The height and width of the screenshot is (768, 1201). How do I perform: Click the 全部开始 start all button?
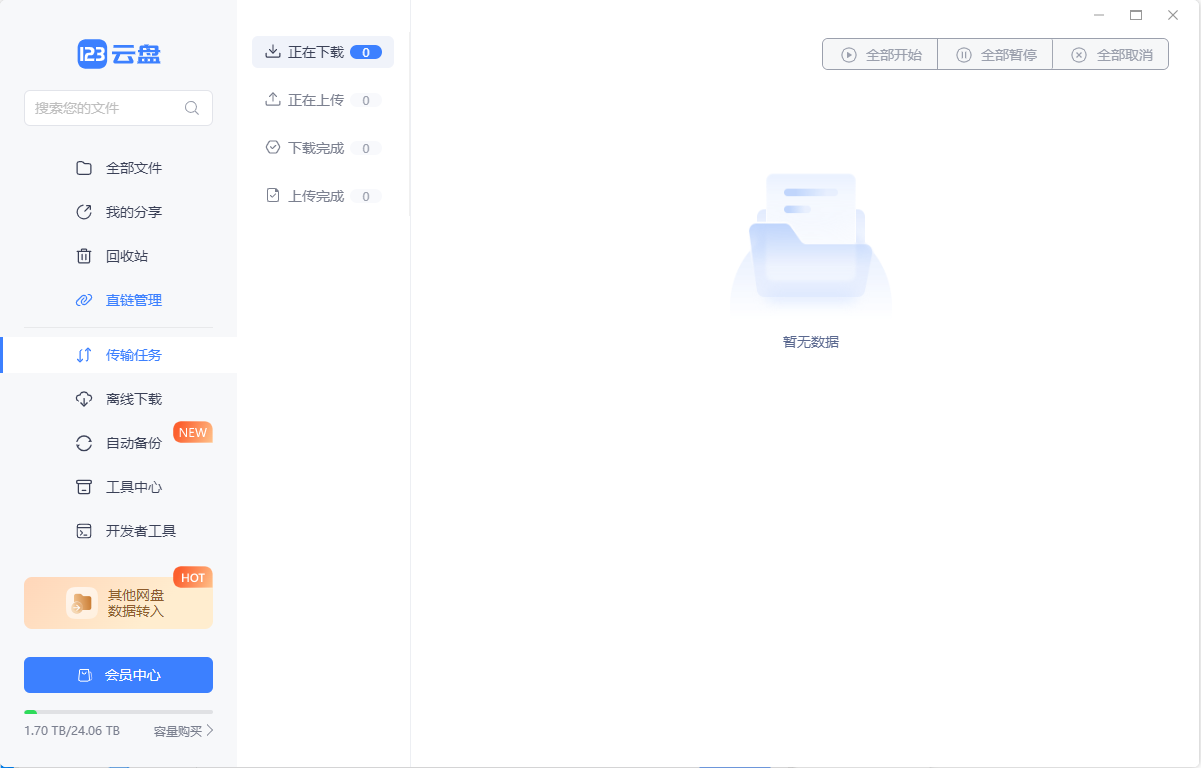click(879, 53)
